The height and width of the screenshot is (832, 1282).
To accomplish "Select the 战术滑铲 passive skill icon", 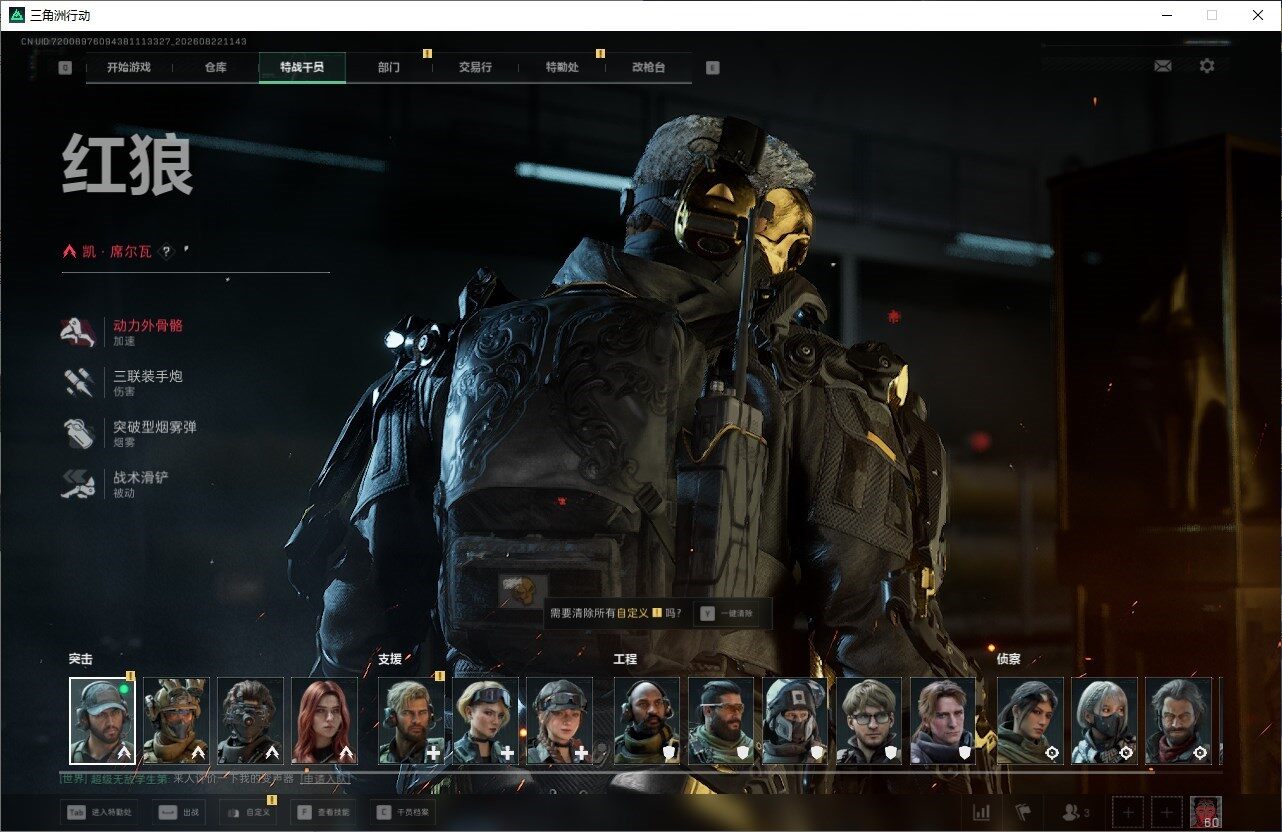I will (80, 485).
